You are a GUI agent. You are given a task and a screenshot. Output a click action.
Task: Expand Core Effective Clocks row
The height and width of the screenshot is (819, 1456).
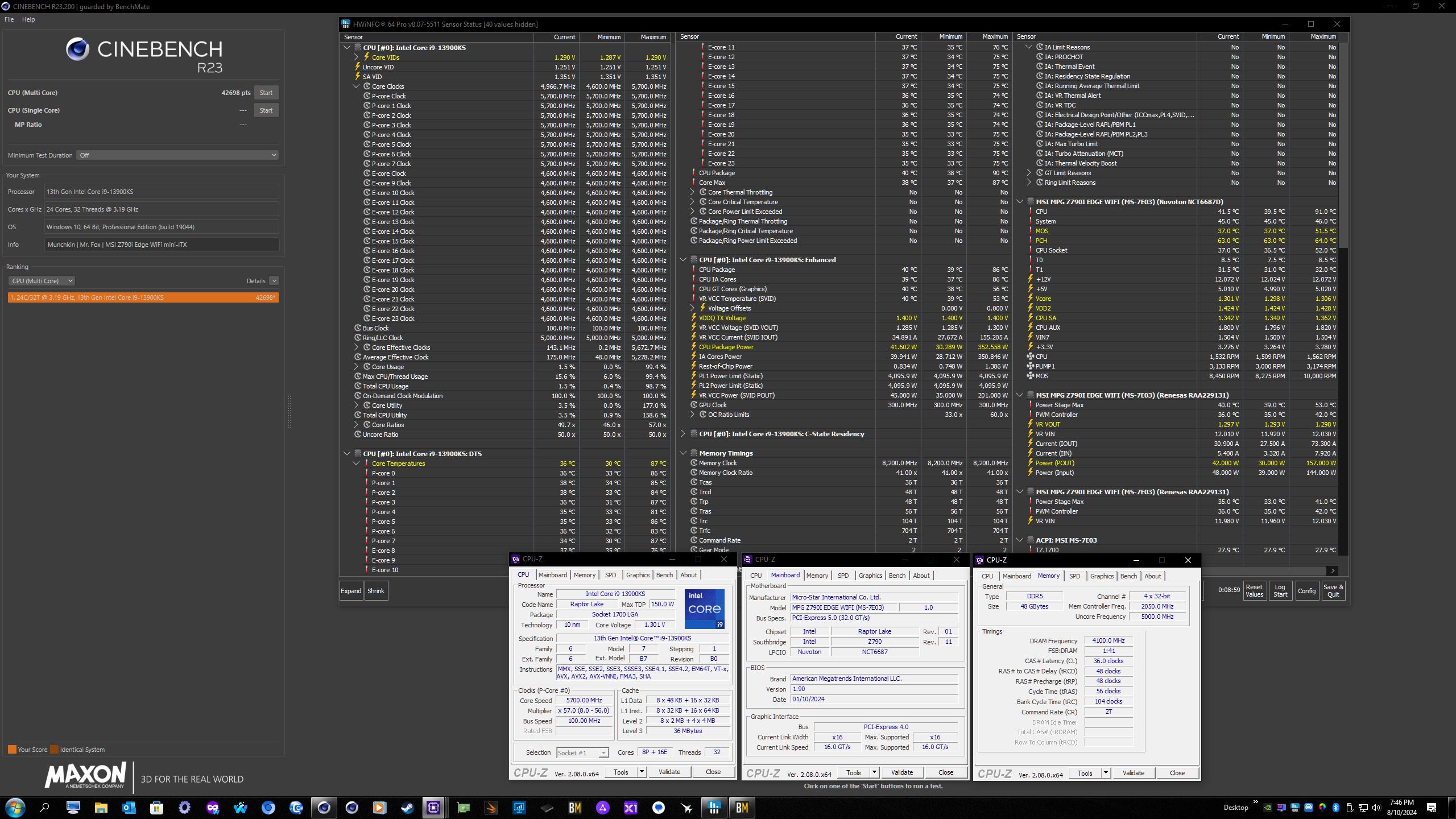[356, 348]
